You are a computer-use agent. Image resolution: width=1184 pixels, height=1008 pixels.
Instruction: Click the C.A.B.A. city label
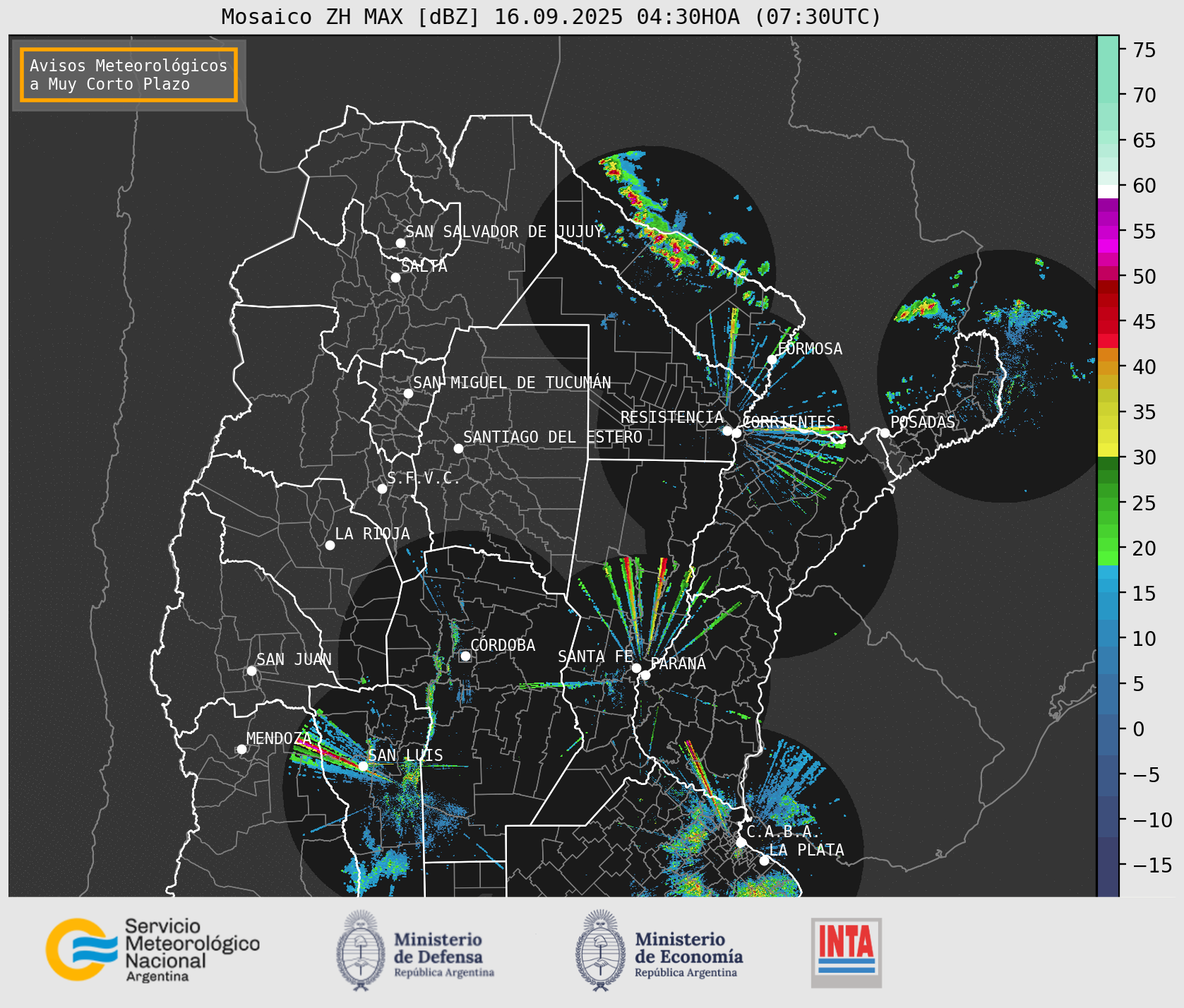(x=784, y=832)
